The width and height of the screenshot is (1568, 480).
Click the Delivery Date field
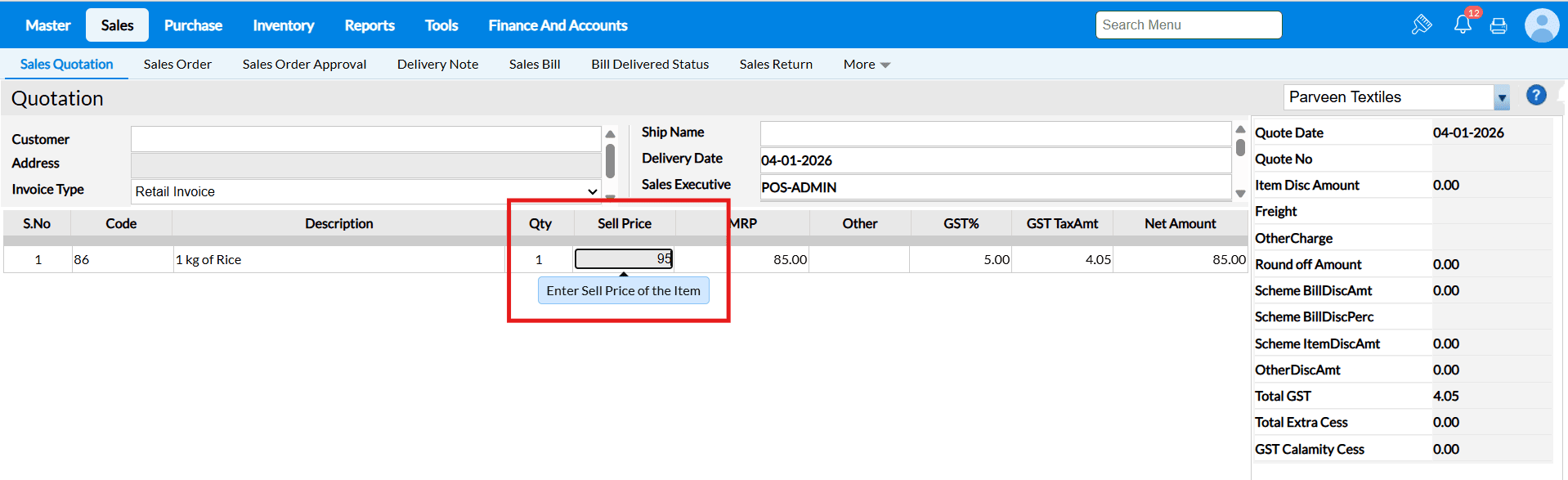click(x=995, y=160)
